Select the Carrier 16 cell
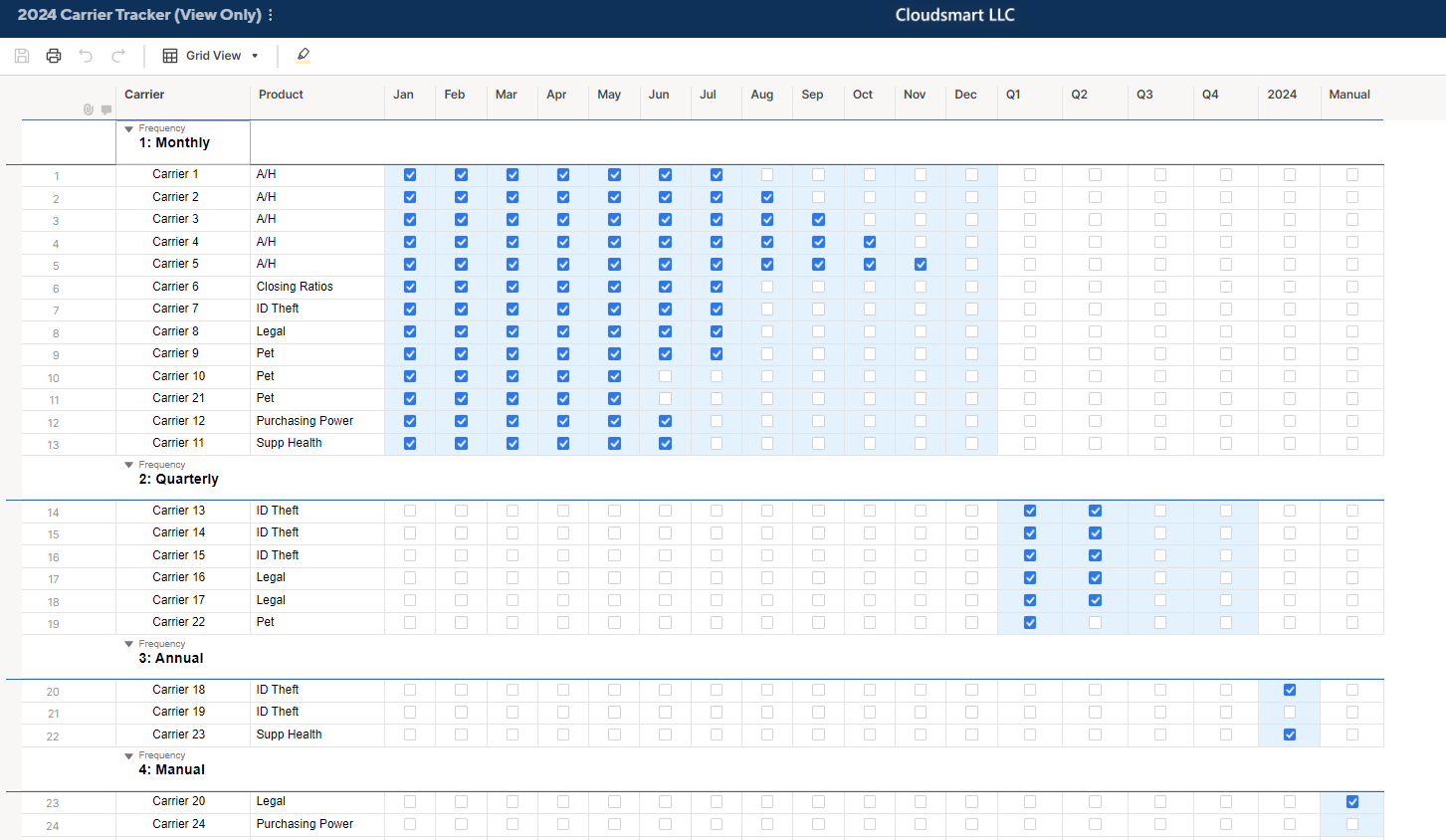The image size is (1446, 840). pos(183,578)
